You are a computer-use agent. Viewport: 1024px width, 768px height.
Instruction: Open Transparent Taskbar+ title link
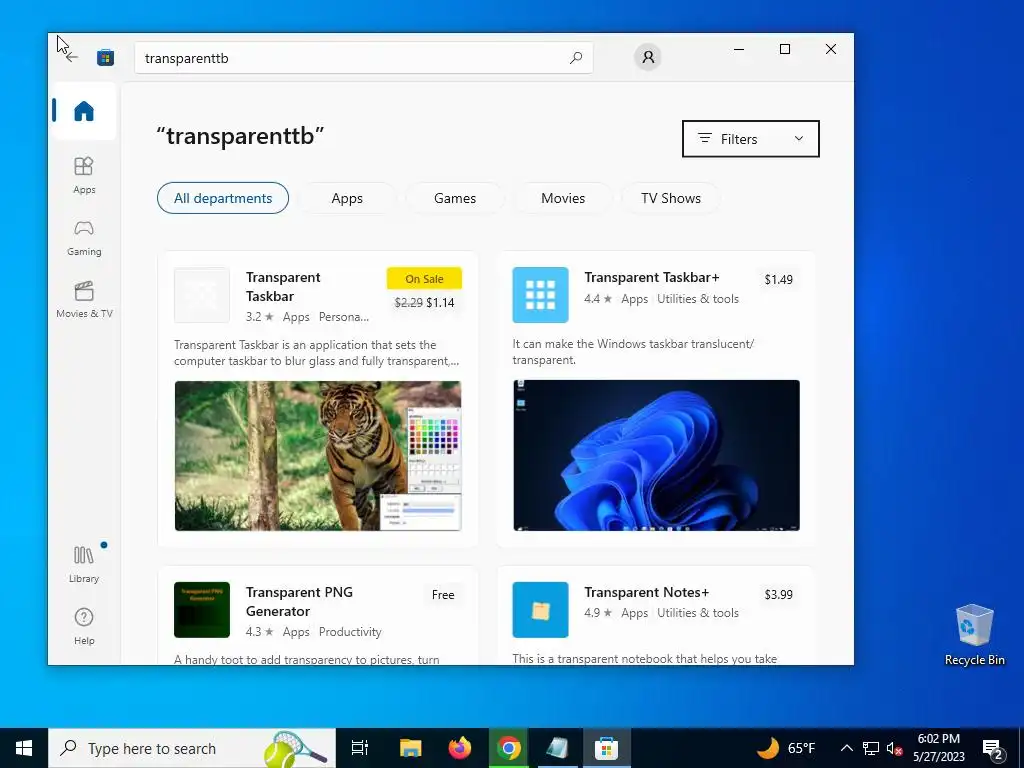tap(652, 277)
